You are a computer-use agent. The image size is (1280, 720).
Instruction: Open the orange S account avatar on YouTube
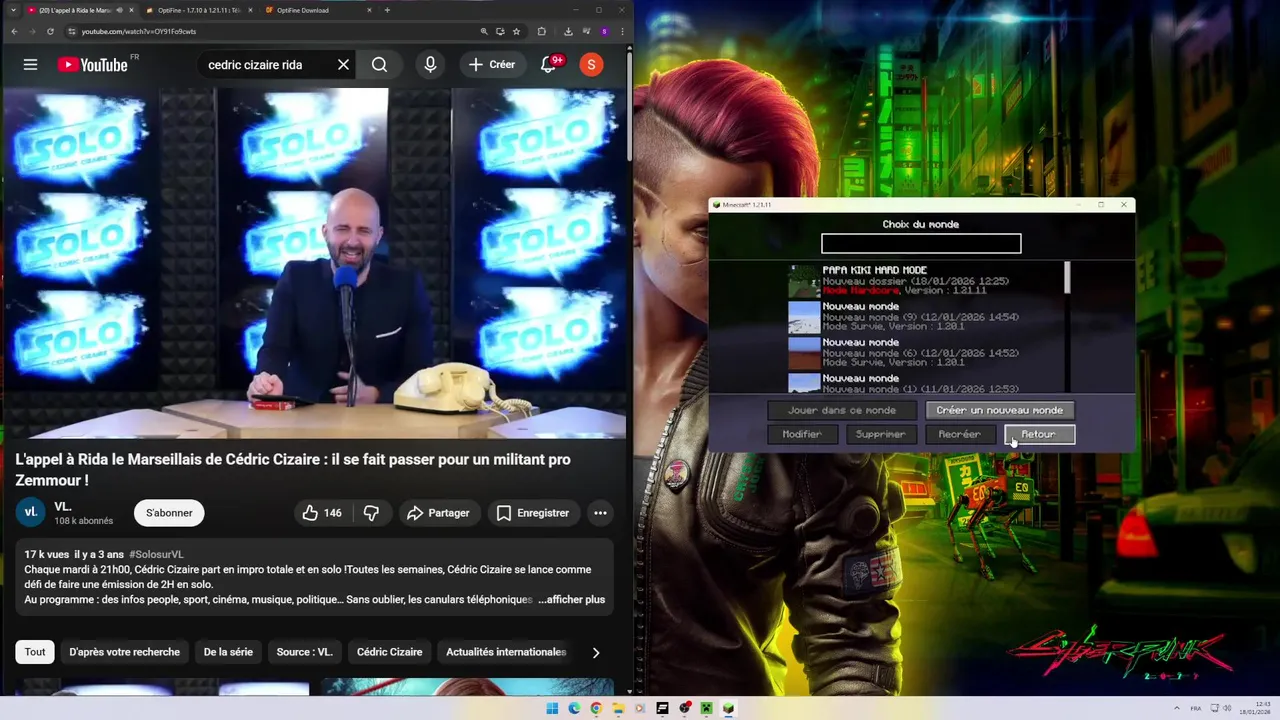coord(591,65)
